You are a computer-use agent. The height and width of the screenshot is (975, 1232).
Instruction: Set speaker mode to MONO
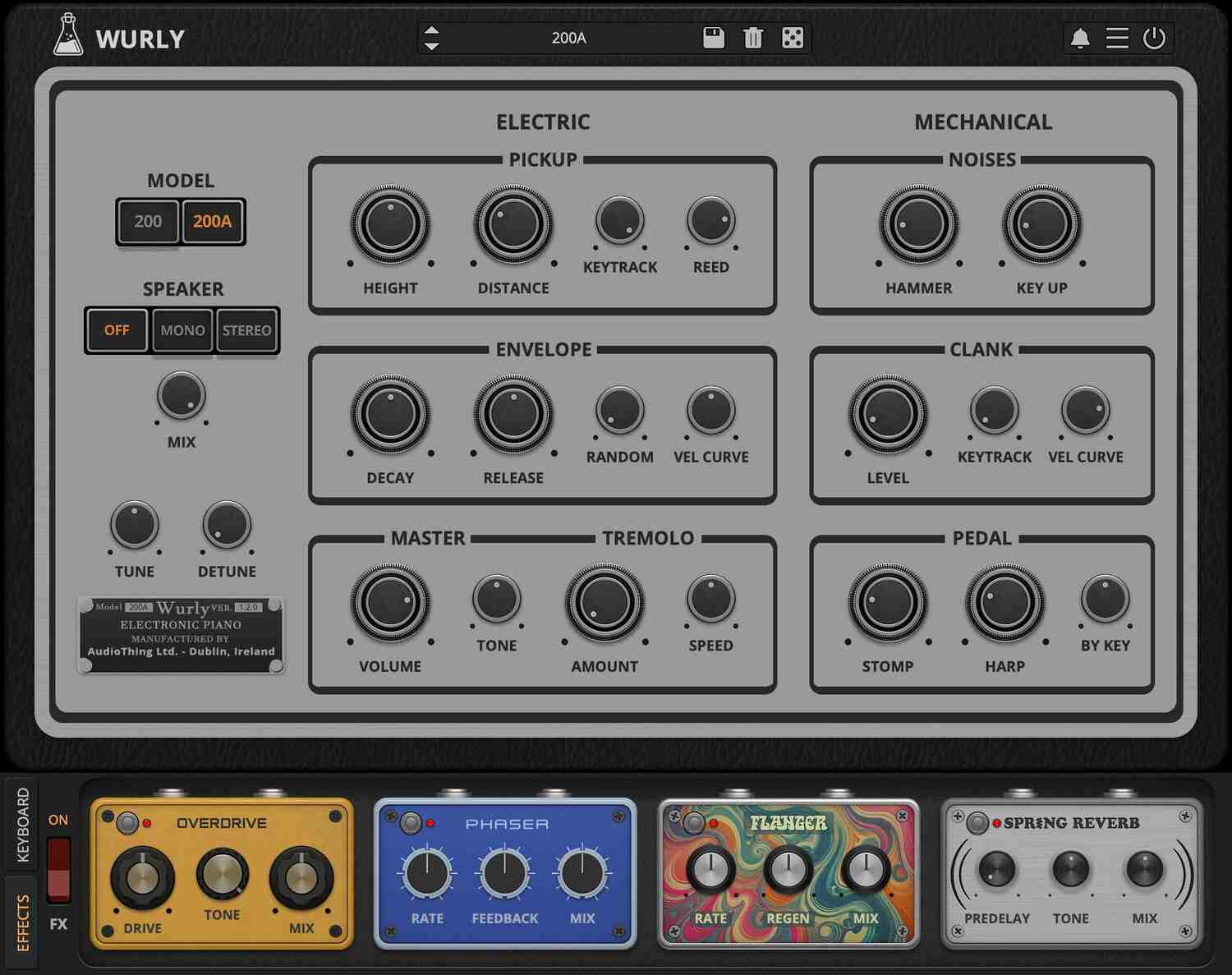coord(182,330)
